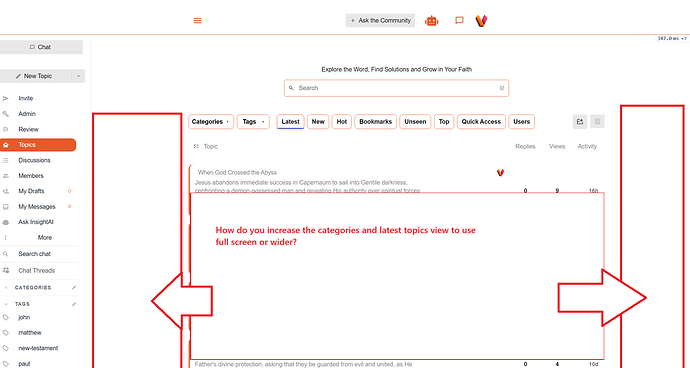Switch to the Hot tab

point(342,122)
